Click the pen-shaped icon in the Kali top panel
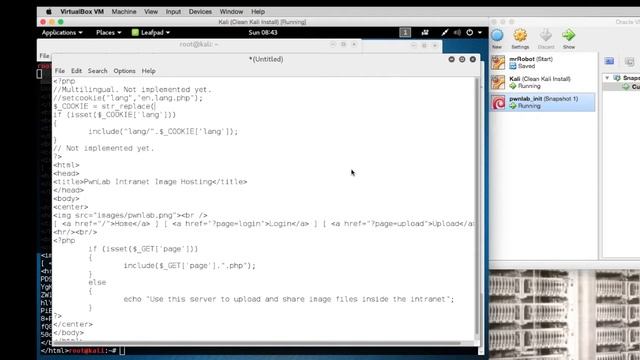640x360 pixels. click(444, 32)
